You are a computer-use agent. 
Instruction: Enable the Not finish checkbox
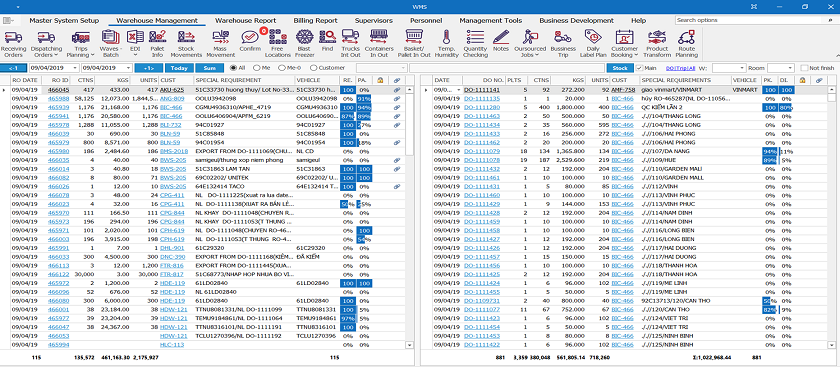click(804, 68)
